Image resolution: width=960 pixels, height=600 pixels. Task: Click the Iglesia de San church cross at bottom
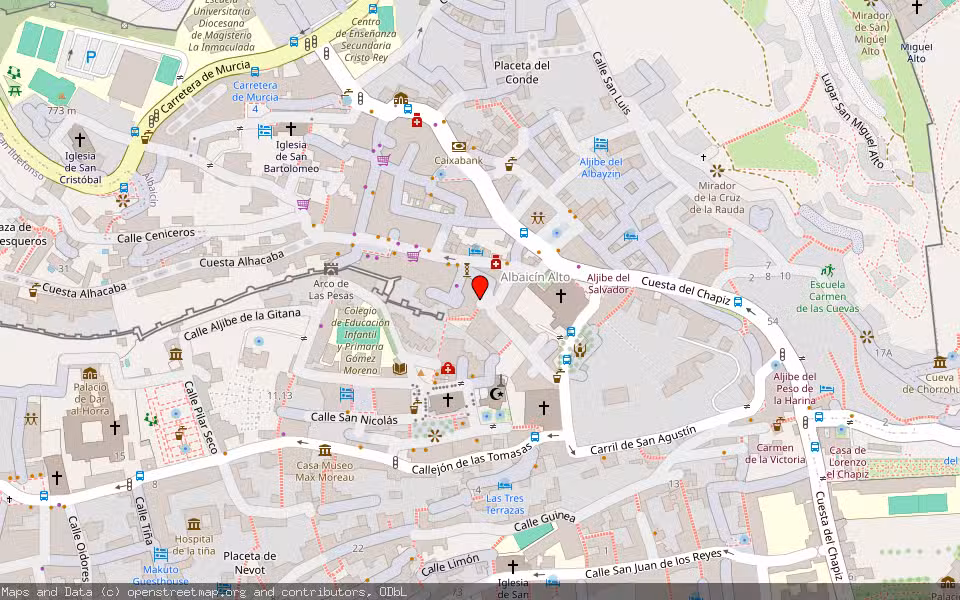click(513, 566)
